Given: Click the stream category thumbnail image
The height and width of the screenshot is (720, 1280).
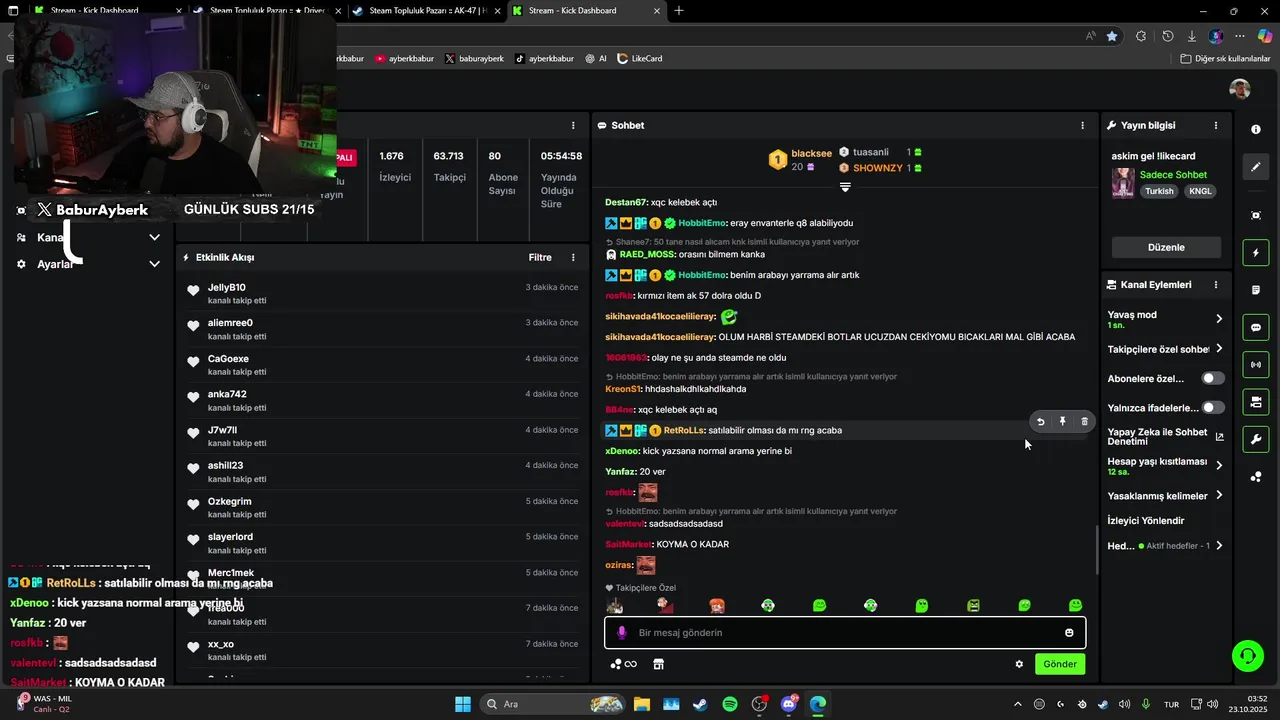Looking at the screenshot, I should point(1123,183).
